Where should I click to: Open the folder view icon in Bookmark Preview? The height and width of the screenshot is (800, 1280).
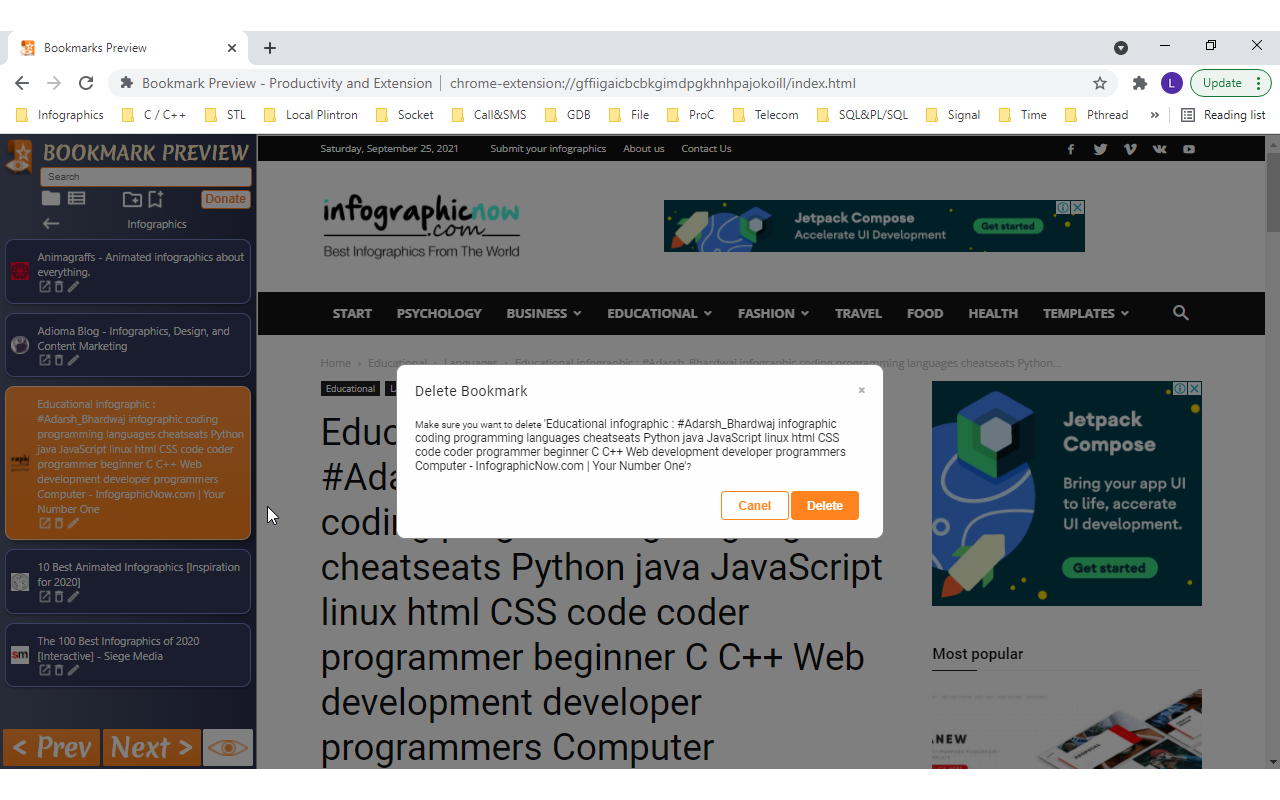[51, 198]
